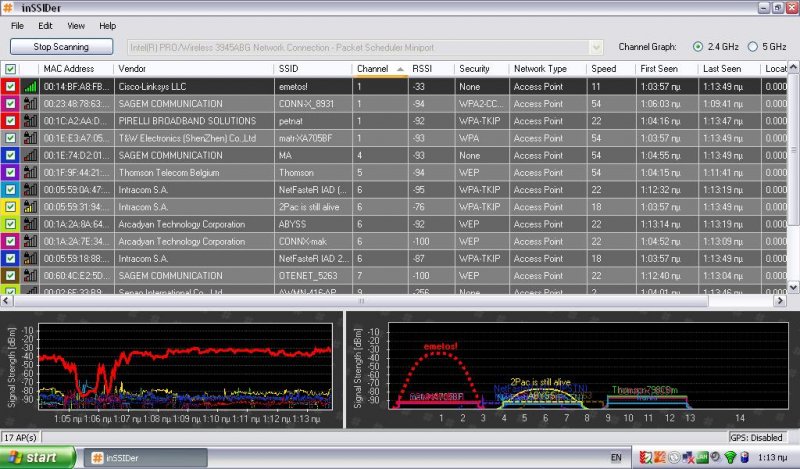This screenshot has height=469, width=800.
Task: Click the signal strength icon for emetos! row
Action: tap(31, 86)
